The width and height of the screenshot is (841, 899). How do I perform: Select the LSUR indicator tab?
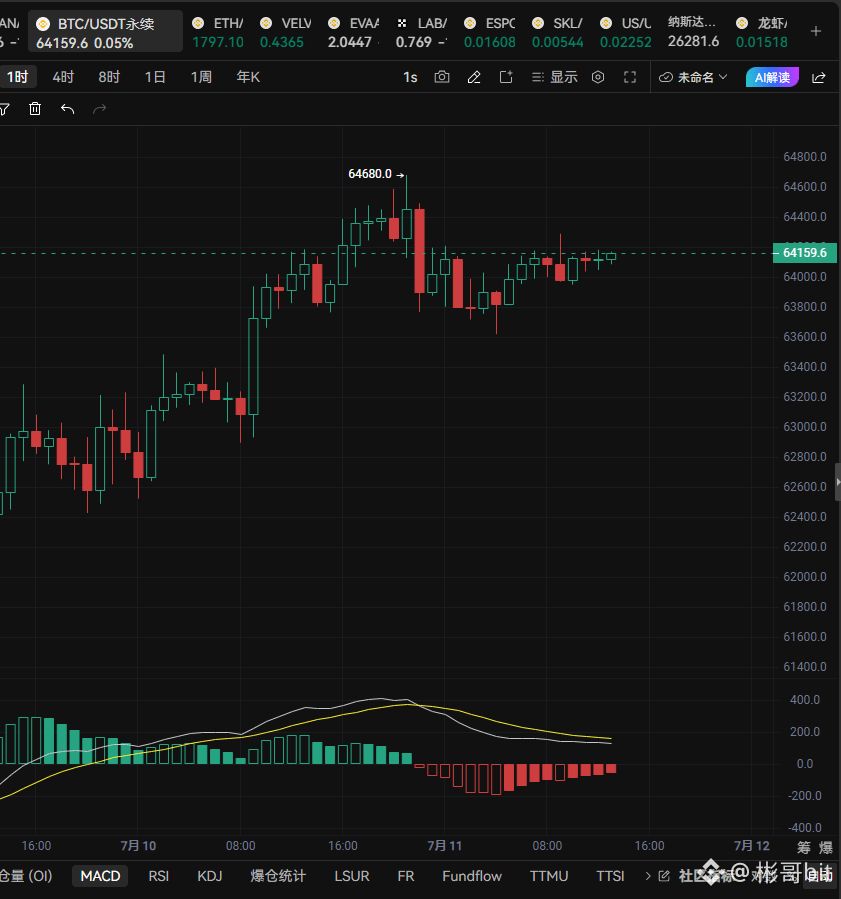(x=352, y=875)
